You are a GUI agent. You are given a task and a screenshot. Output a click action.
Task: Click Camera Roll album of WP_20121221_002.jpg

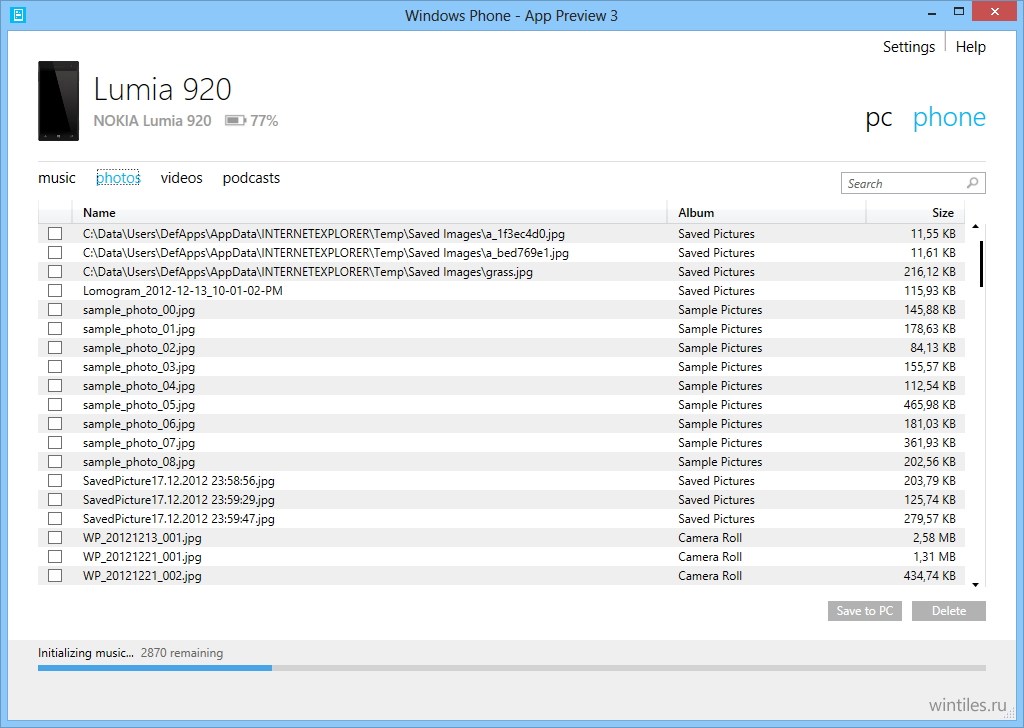[710, 575]
